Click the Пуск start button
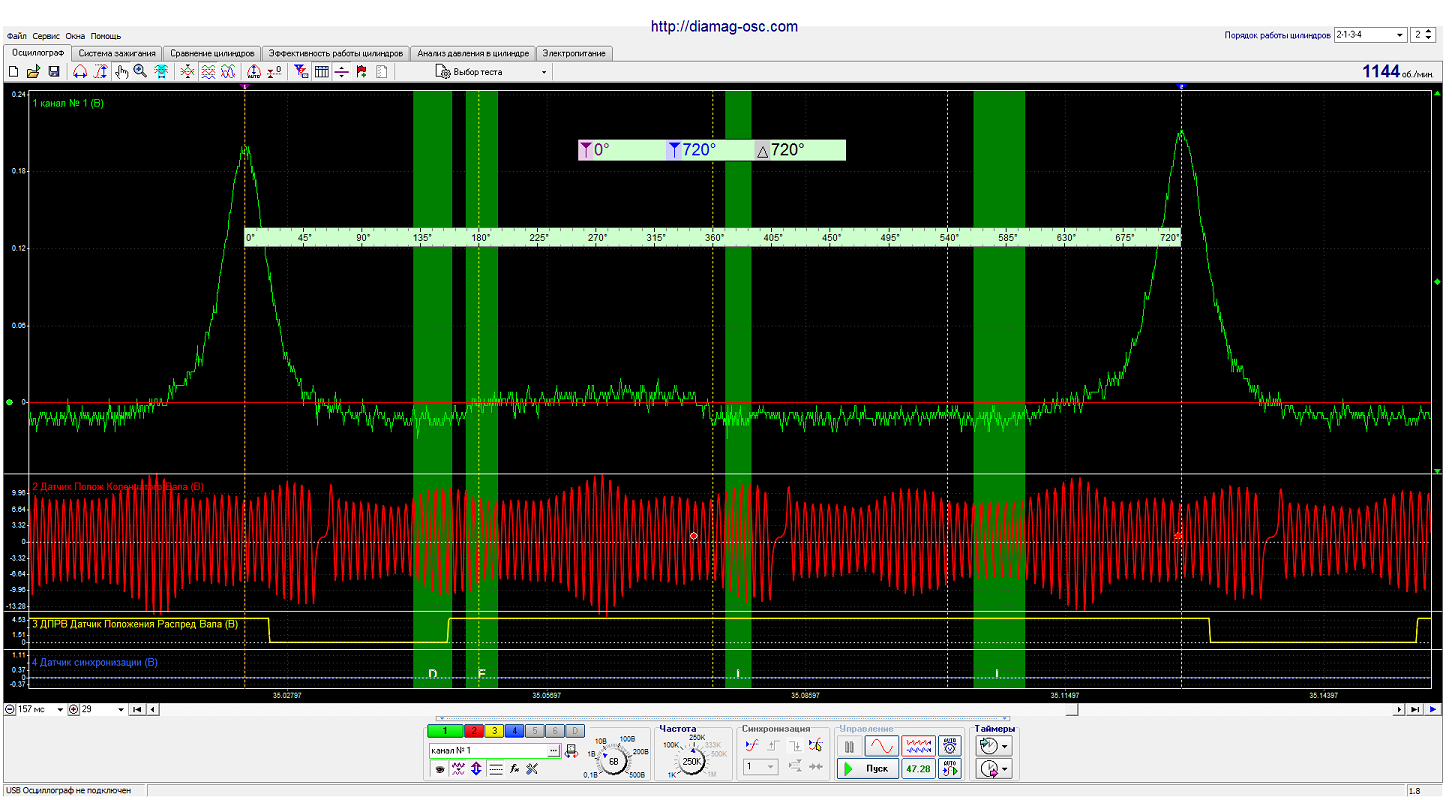Image resolution: width=1452 pixels, height=800 pixels. [868, 768]
